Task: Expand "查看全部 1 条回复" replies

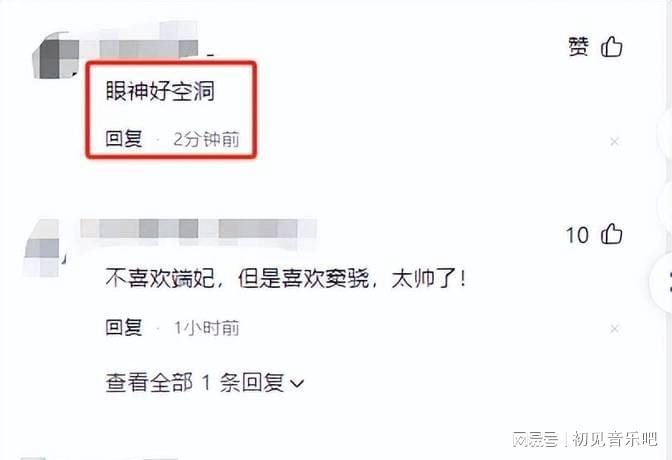Action: (x=204, y=382)
